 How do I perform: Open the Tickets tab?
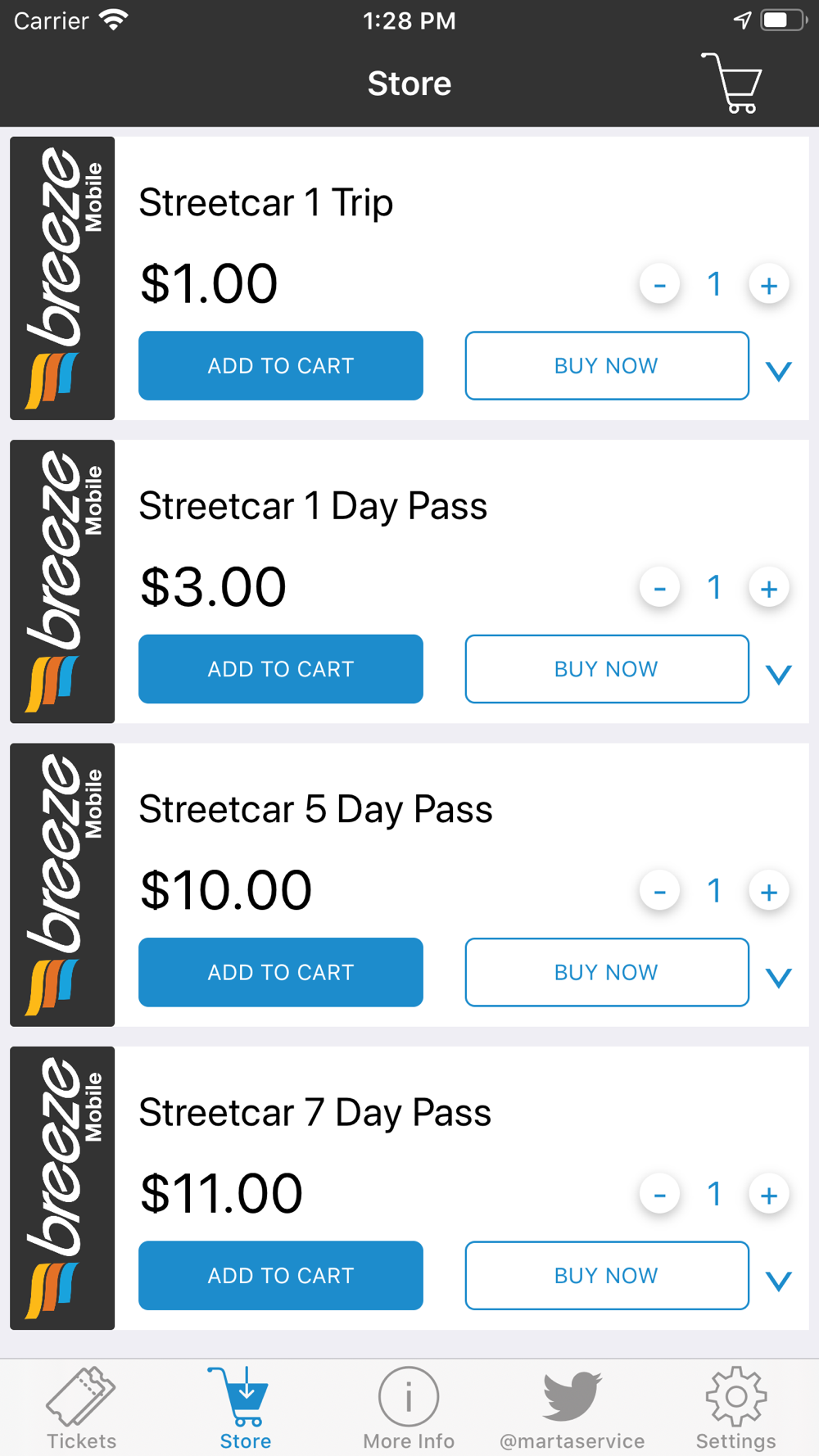tap(81, 1409)
